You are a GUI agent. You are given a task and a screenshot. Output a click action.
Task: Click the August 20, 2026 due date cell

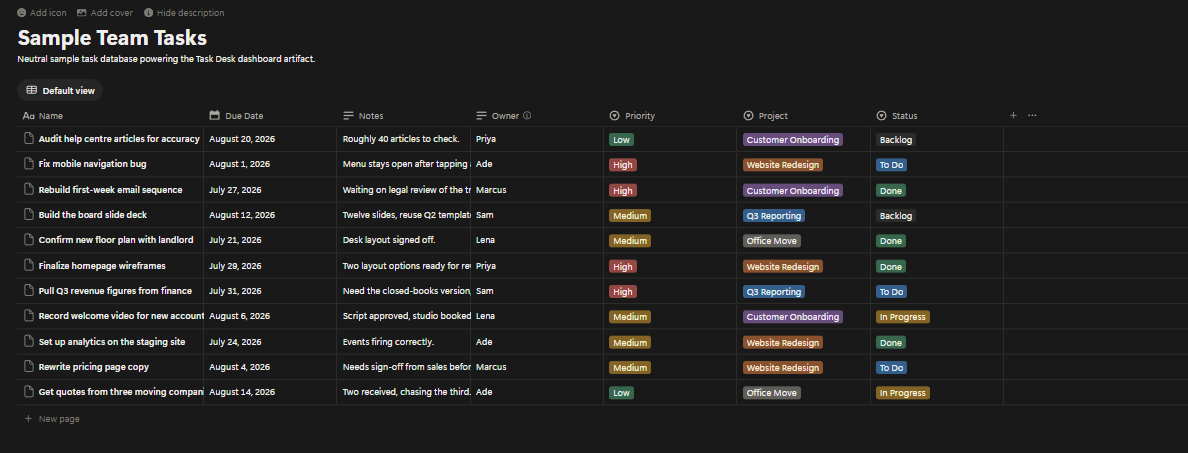click(x=270, y=139)
